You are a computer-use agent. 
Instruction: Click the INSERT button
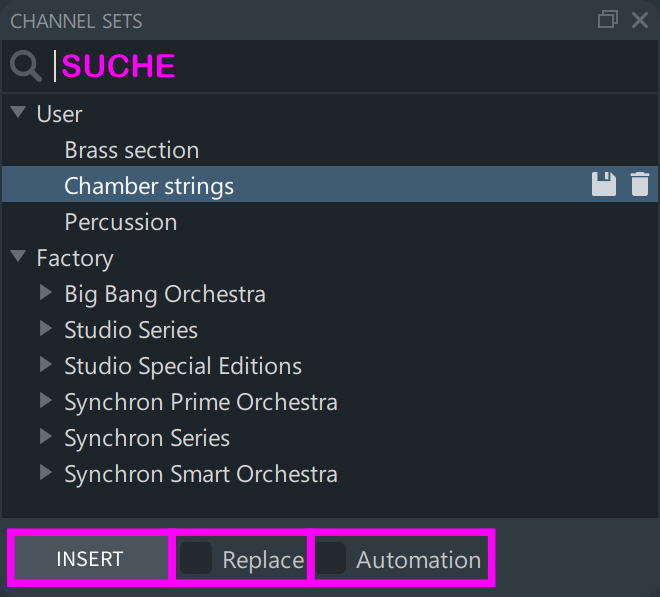pos(90,558)
